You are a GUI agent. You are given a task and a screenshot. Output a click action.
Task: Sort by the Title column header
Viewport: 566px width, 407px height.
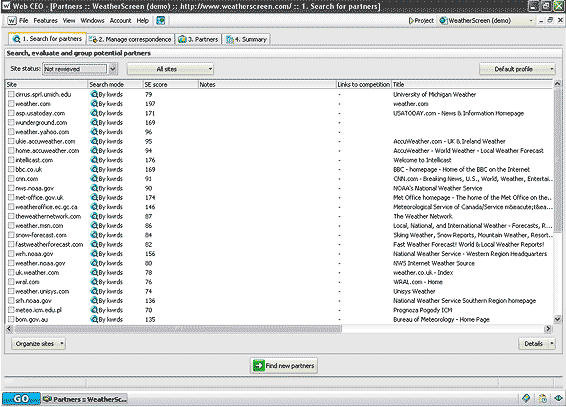click(472, 84)
